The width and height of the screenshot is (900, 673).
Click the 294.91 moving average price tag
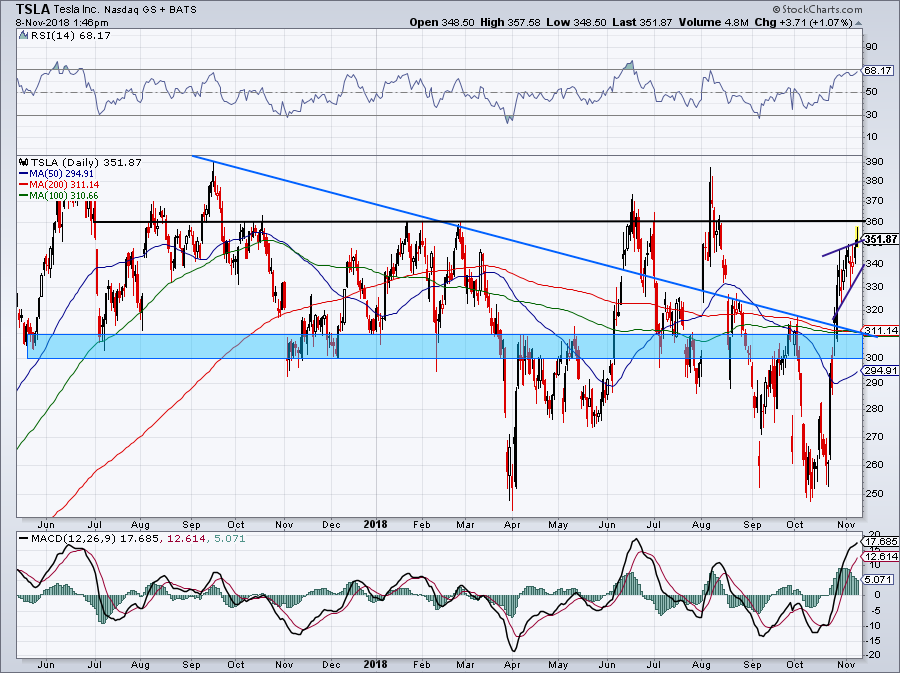880,371
